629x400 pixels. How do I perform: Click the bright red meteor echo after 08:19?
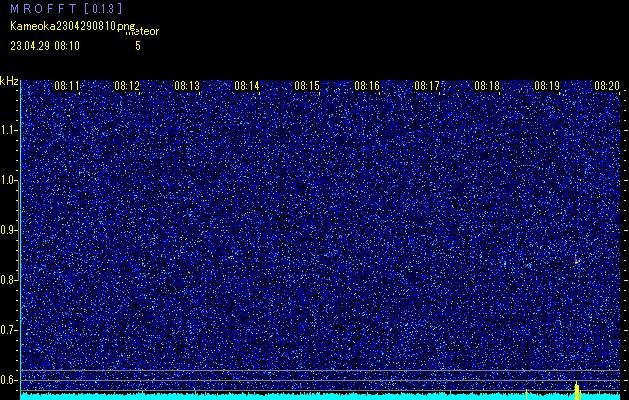click(576, 260)
